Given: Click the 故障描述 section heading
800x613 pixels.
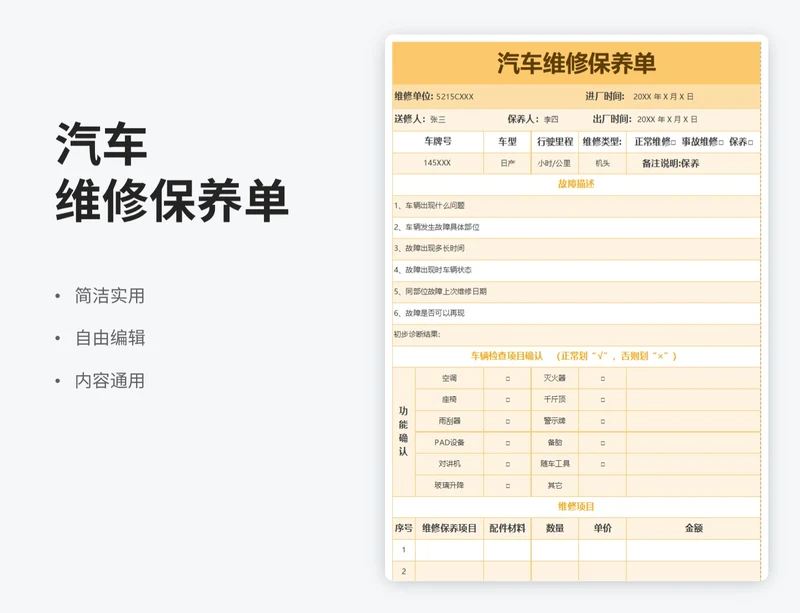Looking at the screenshot, I should (x=576, y=184).
